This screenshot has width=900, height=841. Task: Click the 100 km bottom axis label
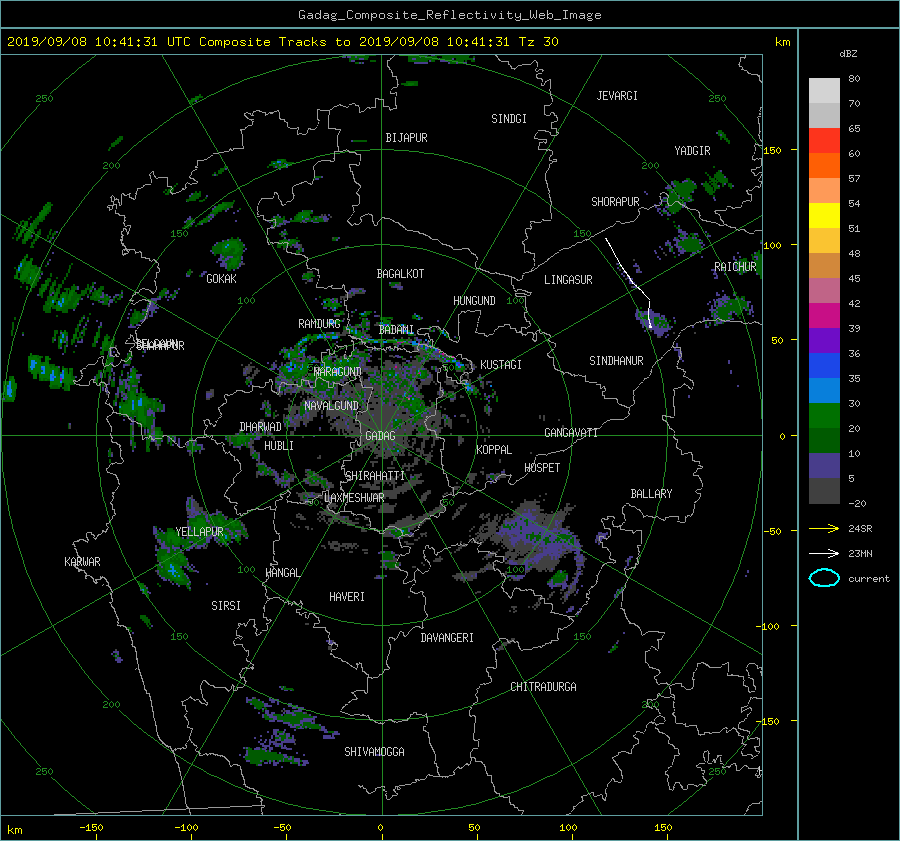(x=568, y=828)
